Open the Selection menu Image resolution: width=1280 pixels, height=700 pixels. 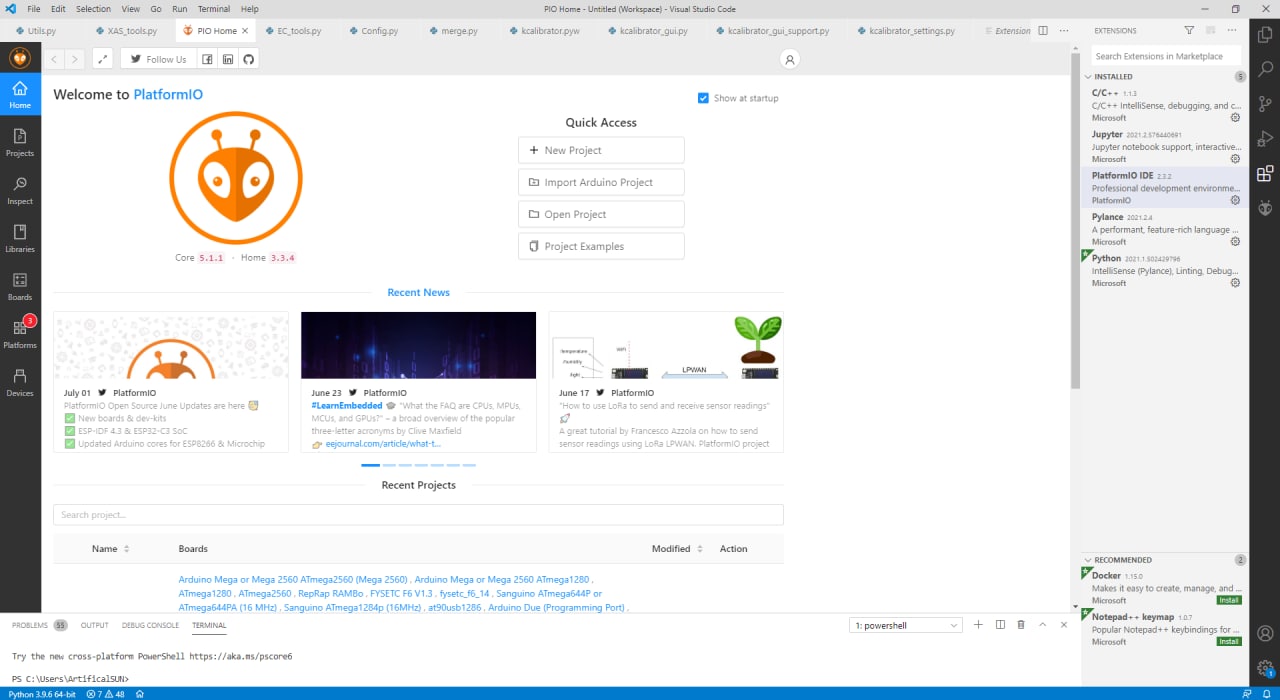[x=93, y=9]
